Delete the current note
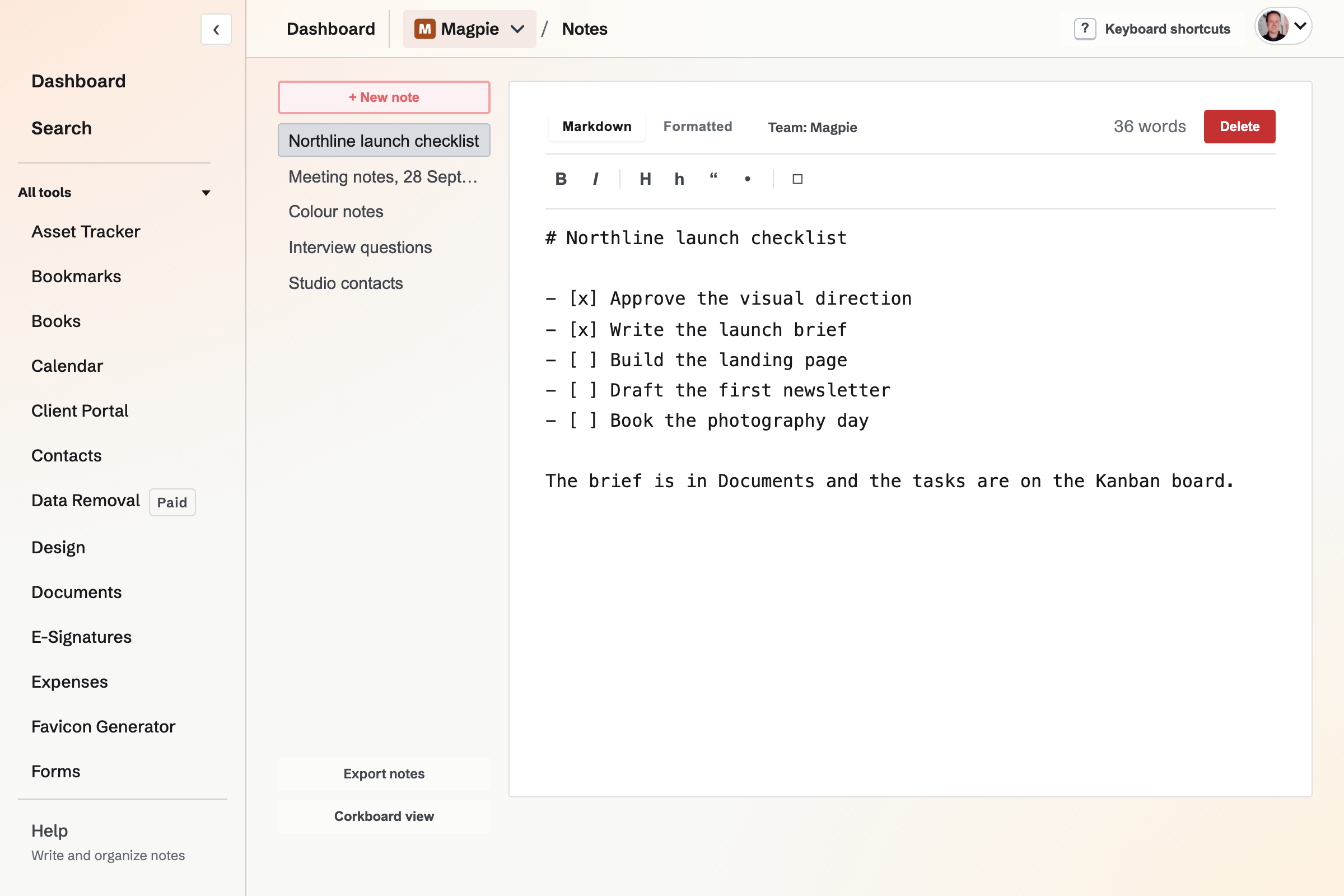This screenshot has height=896, width=1344. coord(1239,127)
